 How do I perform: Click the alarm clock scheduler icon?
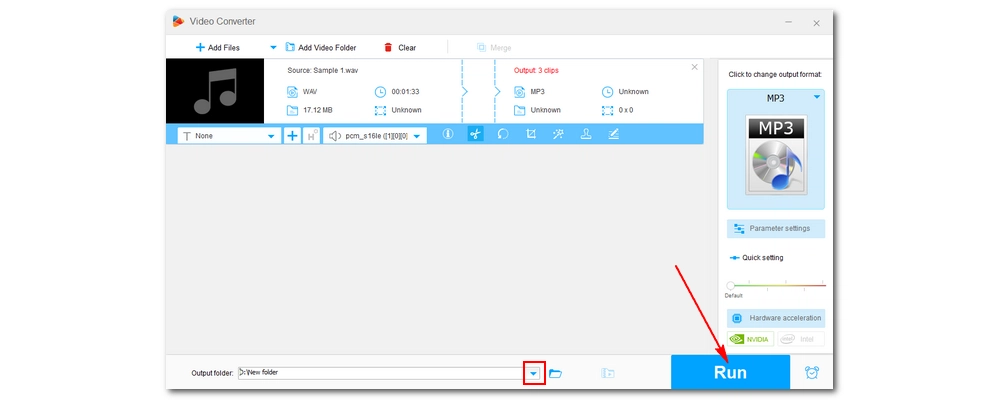812,373
